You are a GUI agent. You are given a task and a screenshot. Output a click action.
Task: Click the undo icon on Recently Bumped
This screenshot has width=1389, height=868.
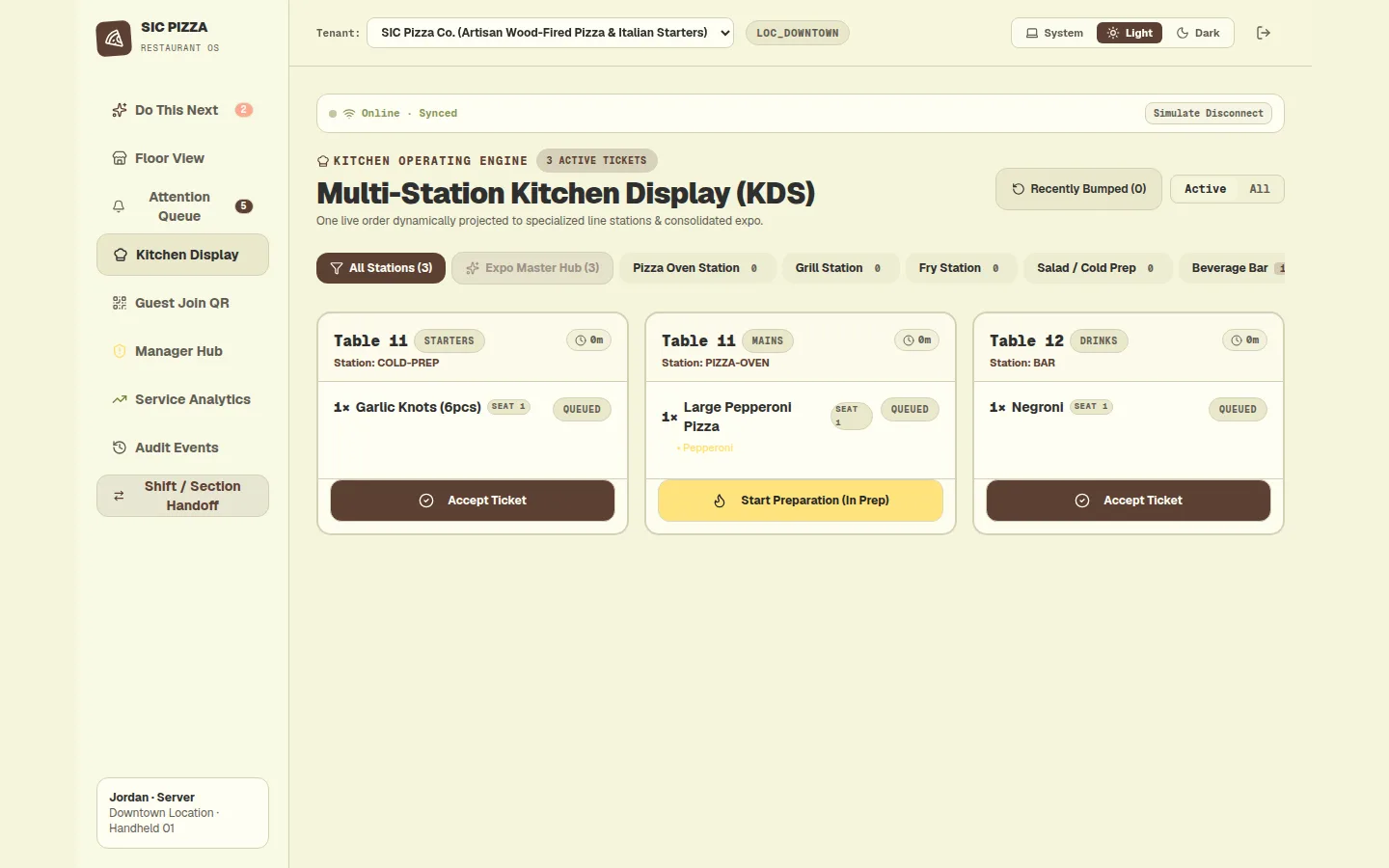click(x=1018, y=189)
